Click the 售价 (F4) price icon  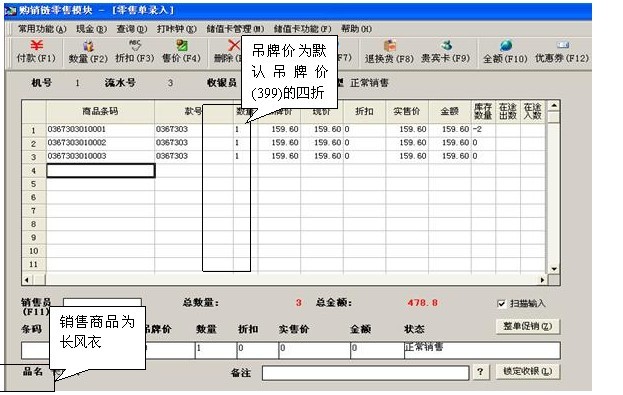tap(181, 52)
